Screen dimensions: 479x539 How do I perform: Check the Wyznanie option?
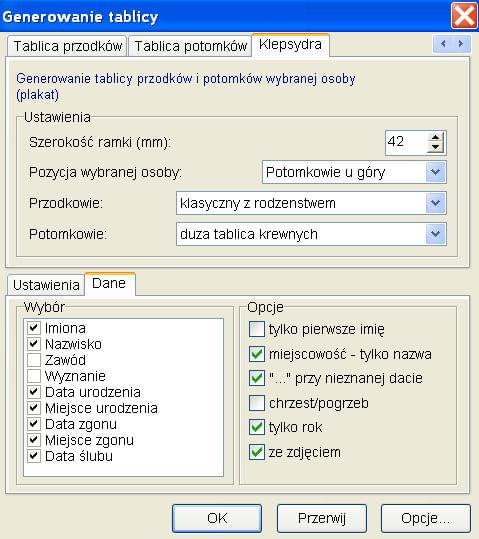(x=34, y=376)
